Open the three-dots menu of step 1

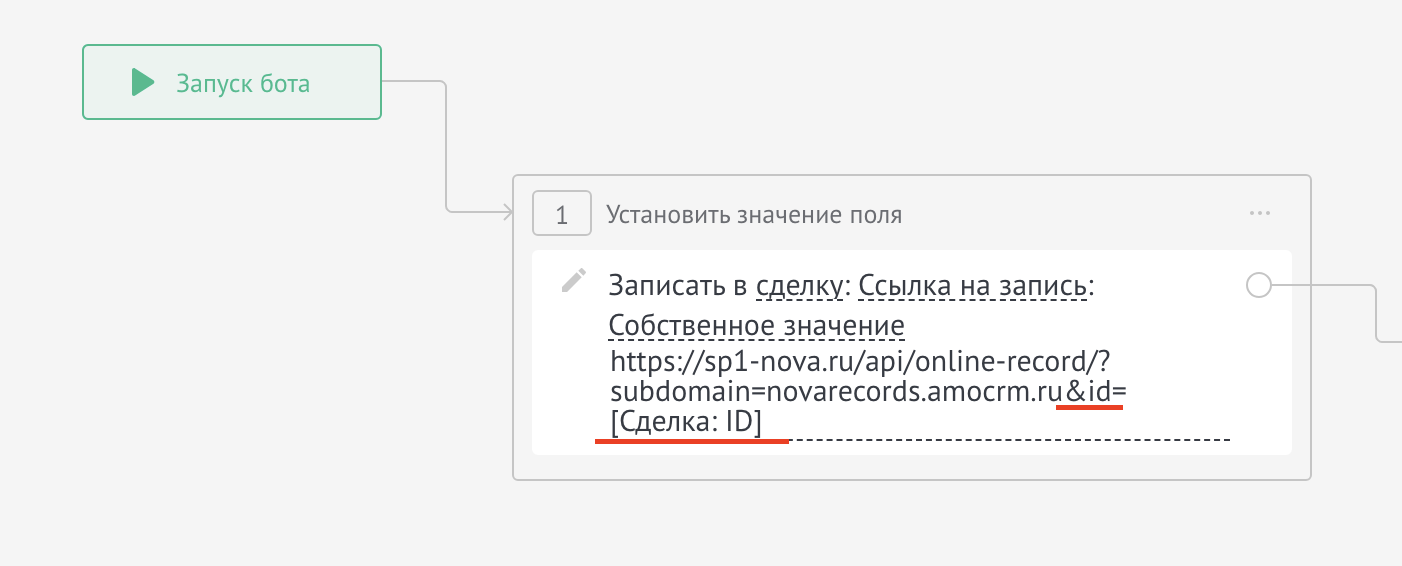click(x=1259, y=213)
